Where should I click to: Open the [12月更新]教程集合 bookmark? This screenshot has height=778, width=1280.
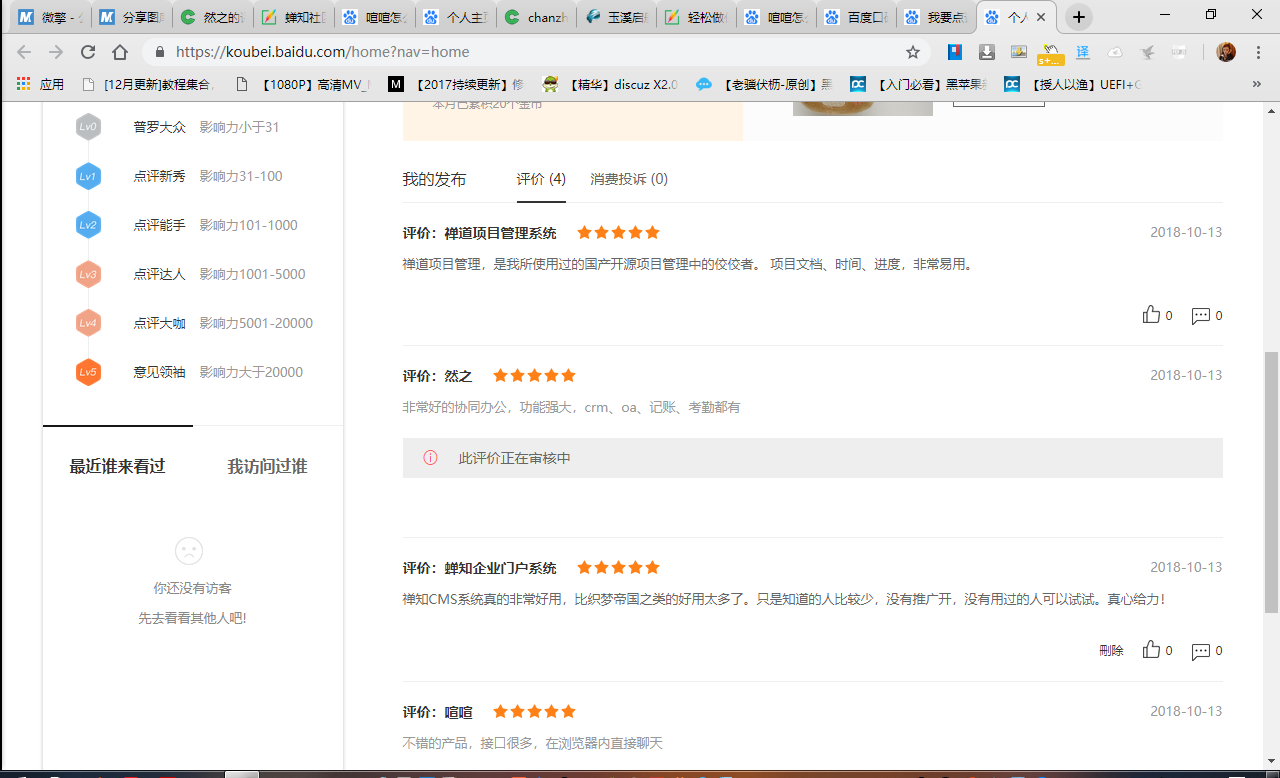pyautogui.click(x=148, y=85)
